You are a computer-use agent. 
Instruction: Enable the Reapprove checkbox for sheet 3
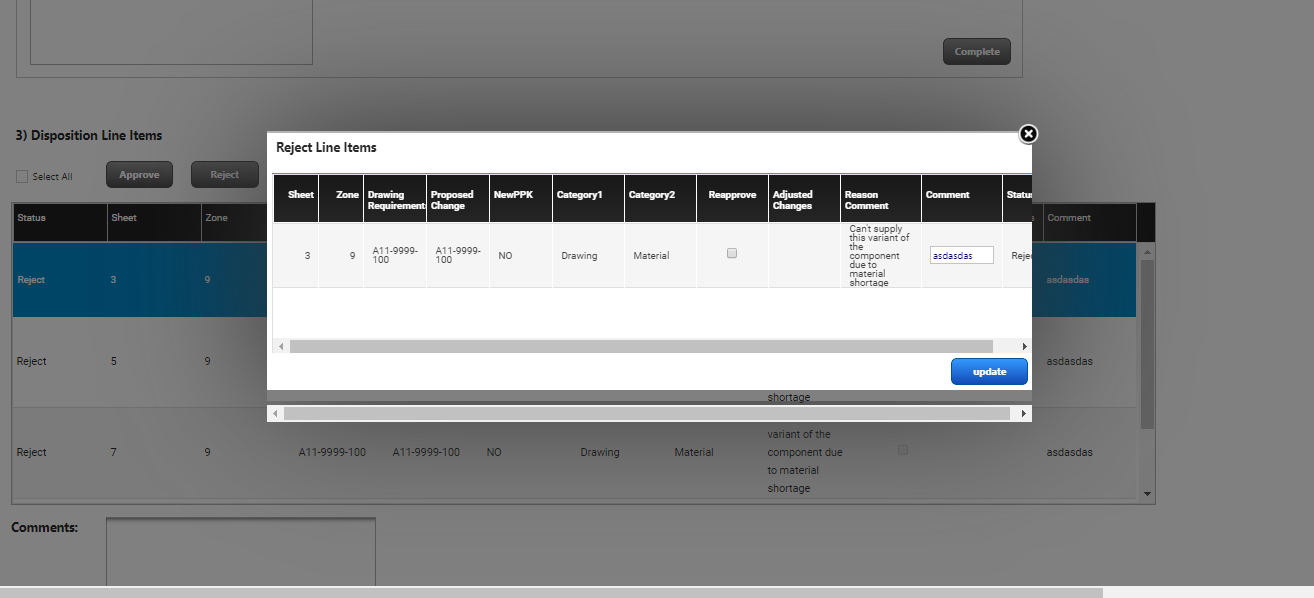click(731, 253)
